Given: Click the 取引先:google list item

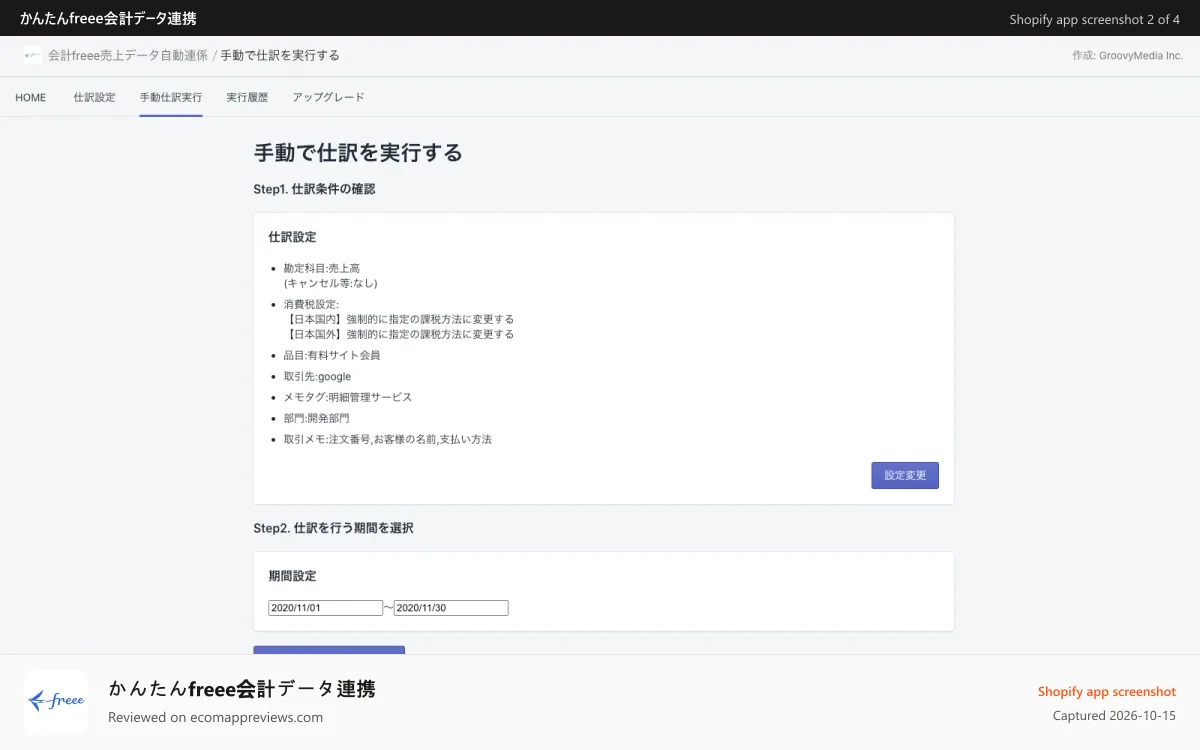Looking at the screenshot, I should click(x=317, y=376).
